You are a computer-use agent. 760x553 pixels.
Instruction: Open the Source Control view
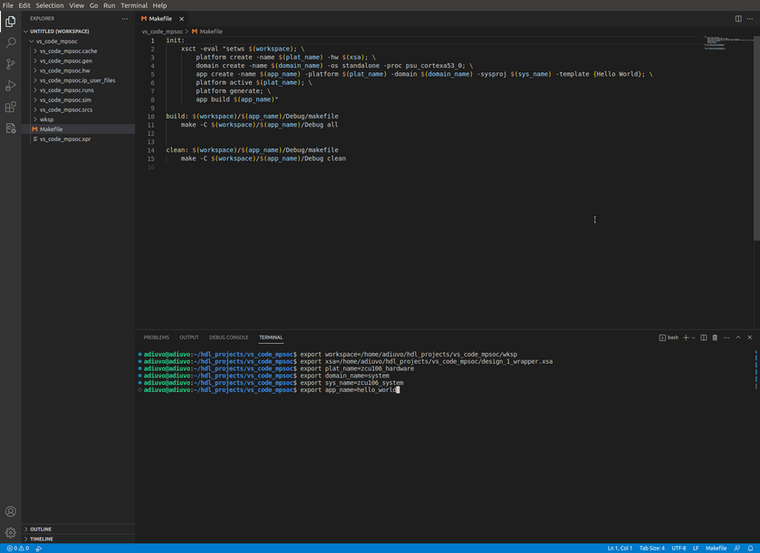click(10, 64)
